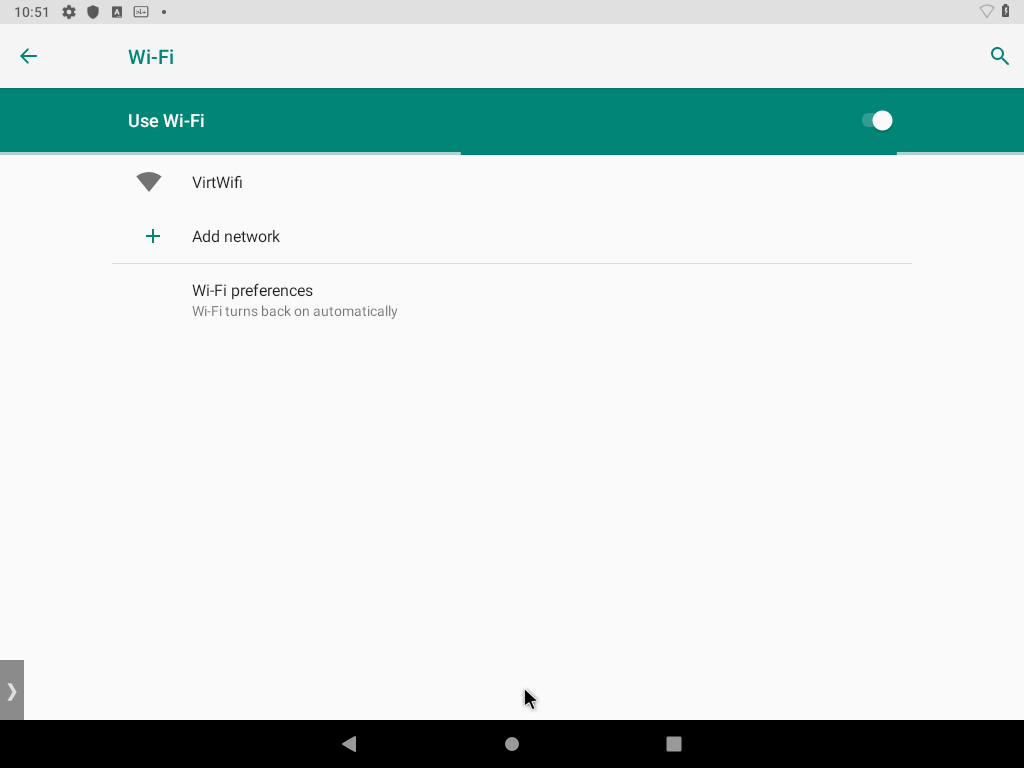Screen dimensions: 1024x768
Task: Tap the Use Wi-Fi progress divider bar
Action: point(512,154)
